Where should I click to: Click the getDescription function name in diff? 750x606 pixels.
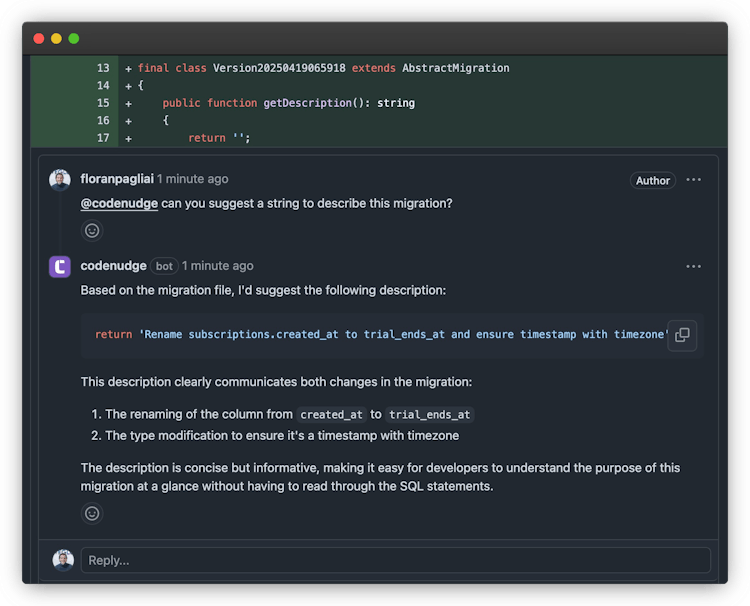308,103
